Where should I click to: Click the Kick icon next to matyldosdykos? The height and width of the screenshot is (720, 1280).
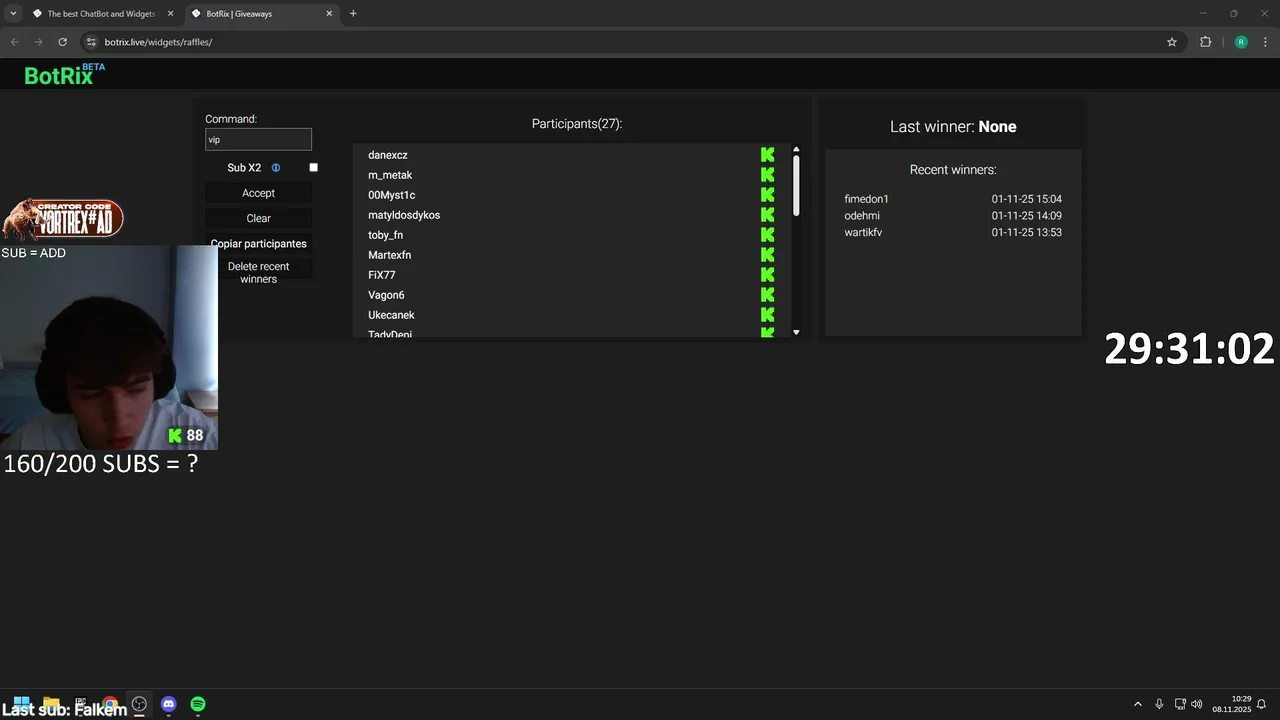[x=767, y=215]
